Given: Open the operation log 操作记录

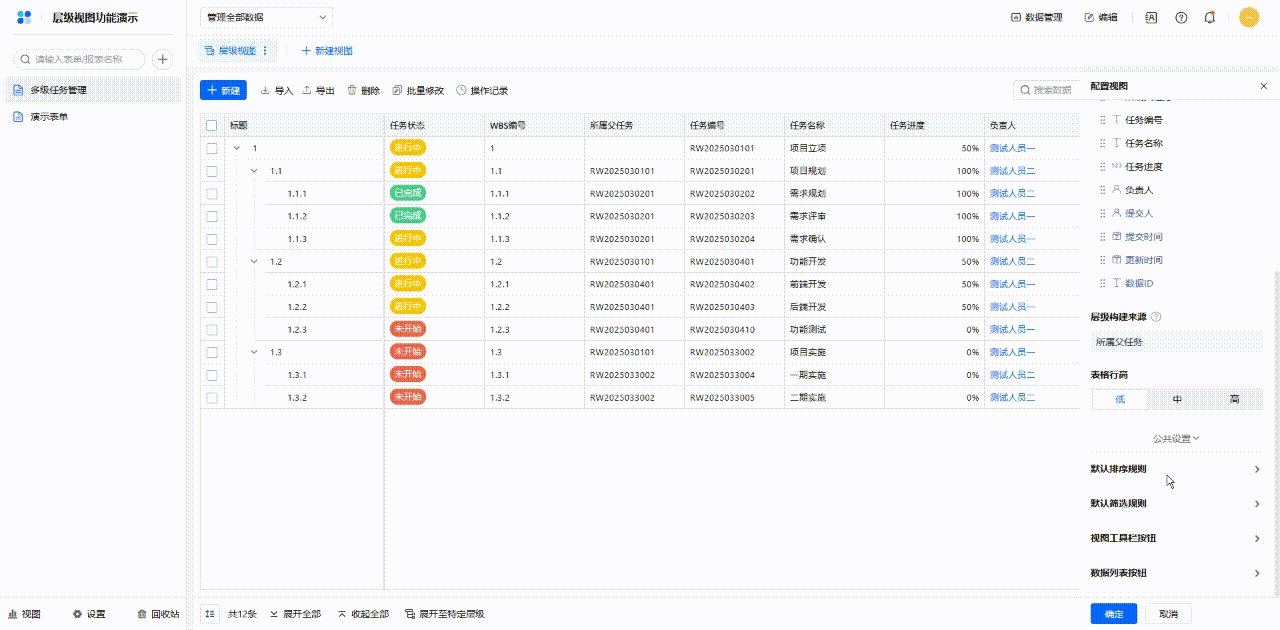Looking at the screenshot, I should 482,90.
